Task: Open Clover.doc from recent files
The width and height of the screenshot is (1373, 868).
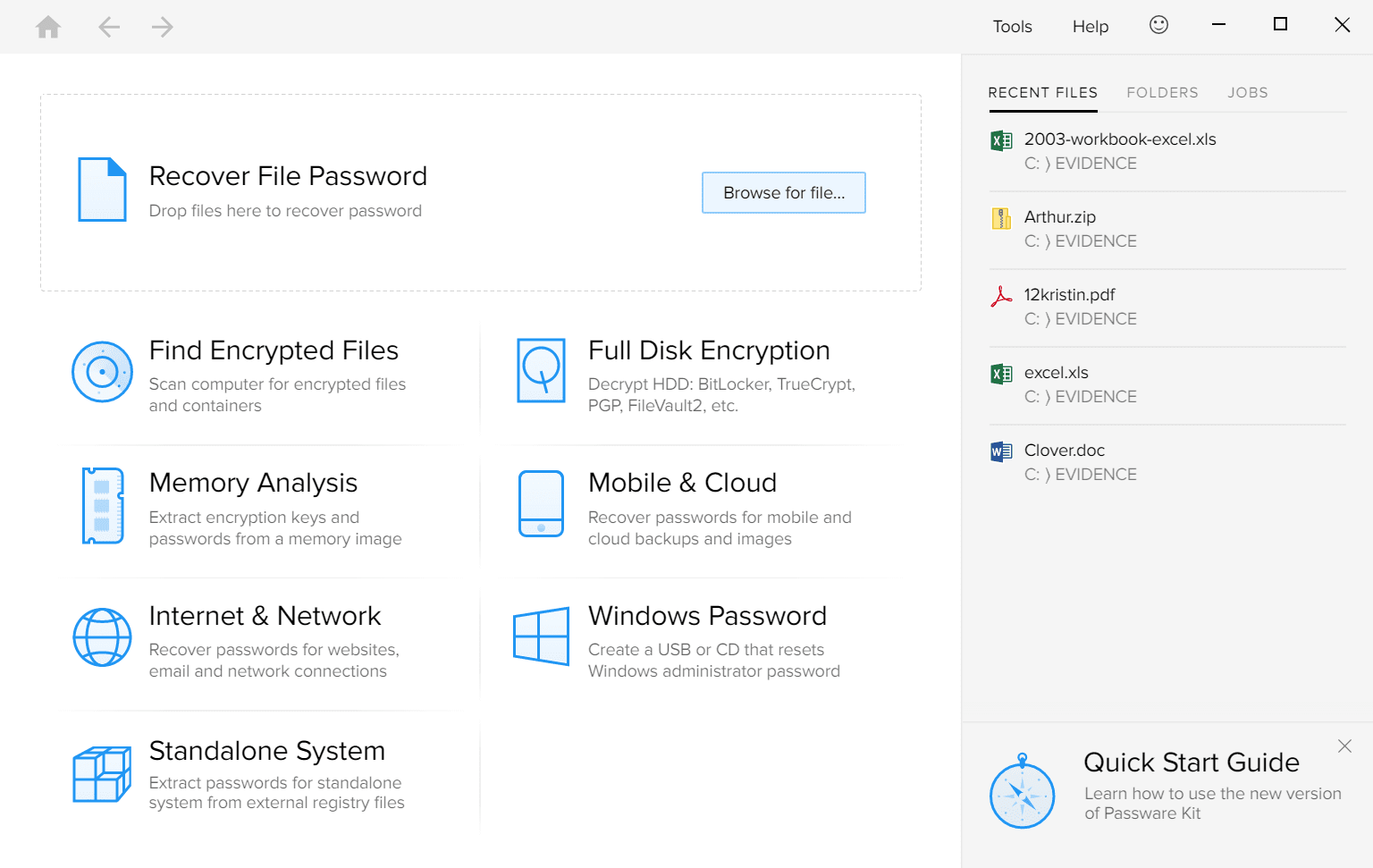Action: click(x=1064, y=450)
